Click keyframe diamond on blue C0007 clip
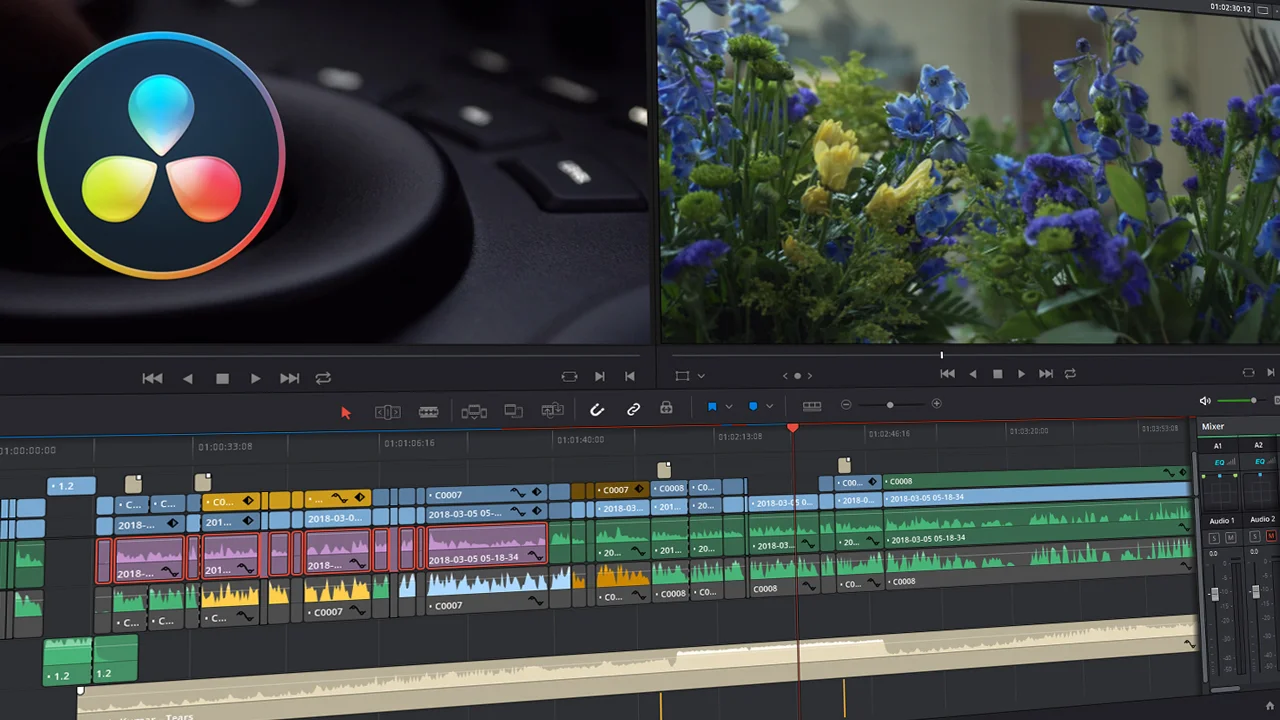This screenshot has width=1280, height=720. click(537, 494)
